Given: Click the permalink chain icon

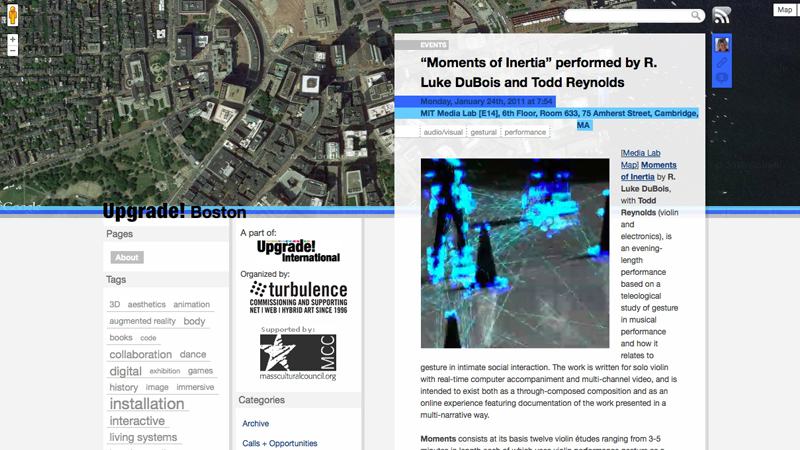Looking at the screenshot, I should [721, 63].
